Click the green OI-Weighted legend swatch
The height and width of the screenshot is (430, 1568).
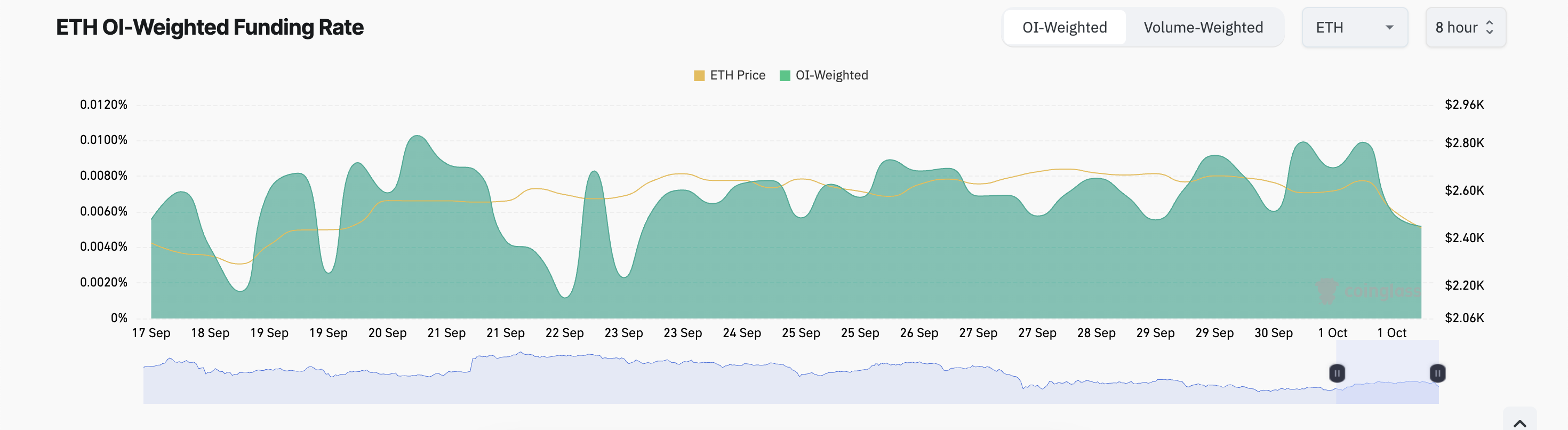(786, 75)
